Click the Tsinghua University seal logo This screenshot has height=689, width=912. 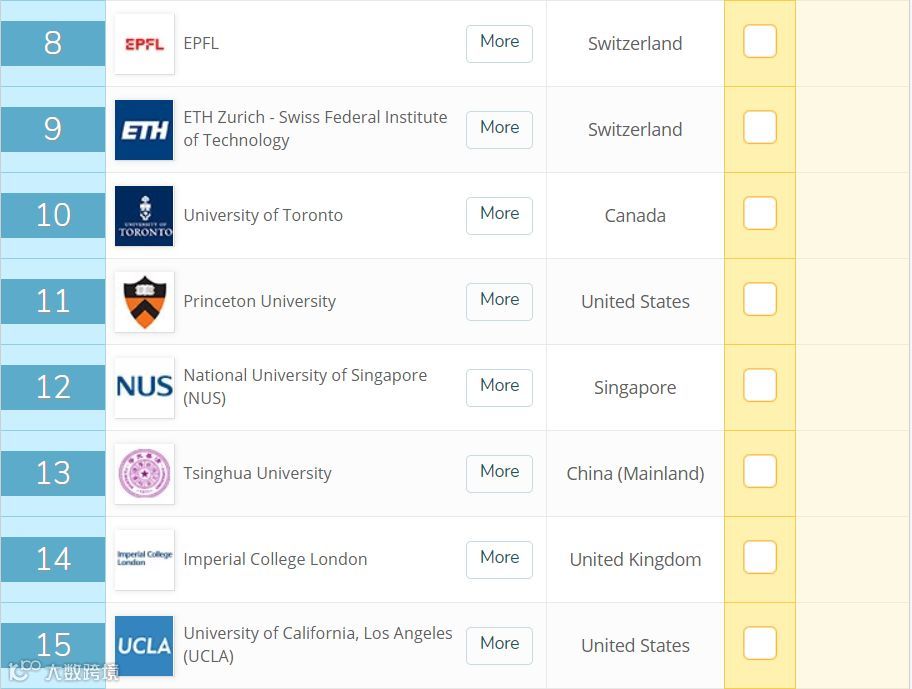coord(144,474)
